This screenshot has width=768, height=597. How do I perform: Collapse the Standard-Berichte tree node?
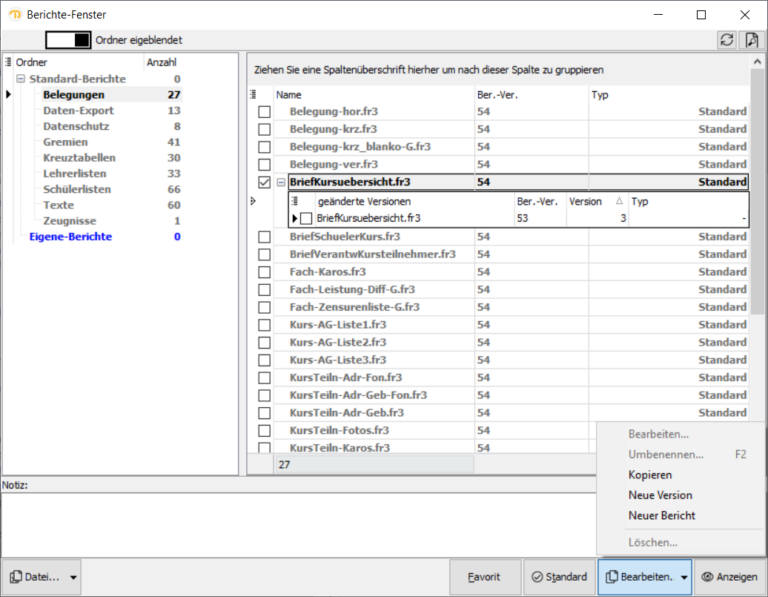click(x=21, y=79)
